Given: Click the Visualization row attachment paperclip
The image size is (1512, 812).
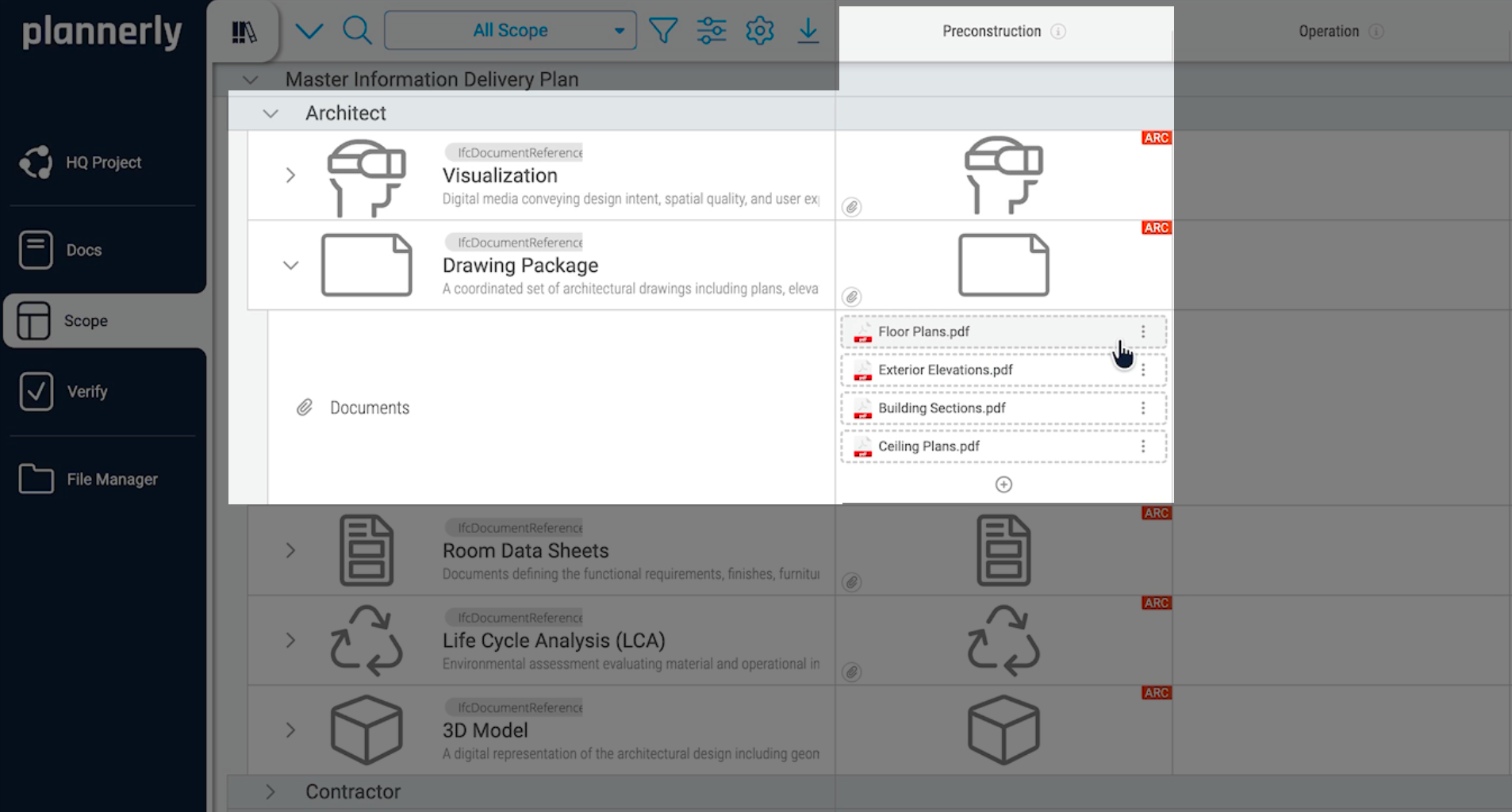Looking at the screenshot, I should 851,207.
